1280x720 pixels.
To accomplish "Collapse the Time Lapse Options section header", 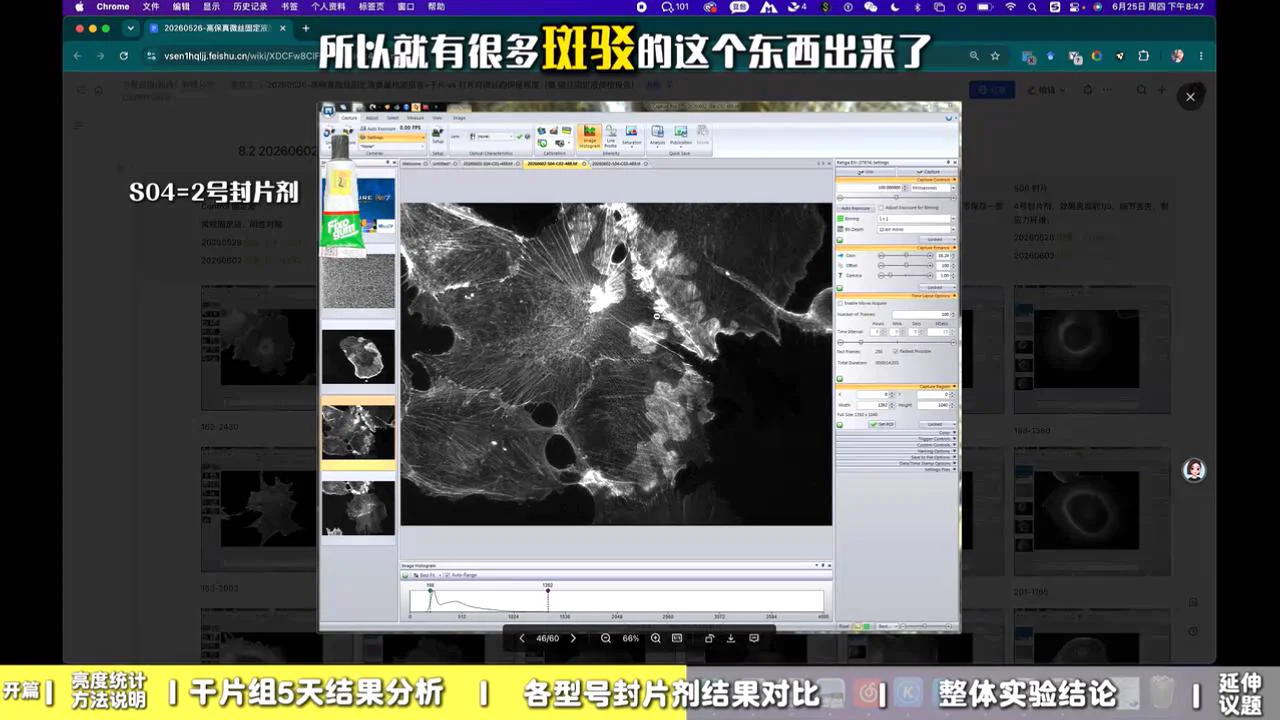I will (896, 295).
